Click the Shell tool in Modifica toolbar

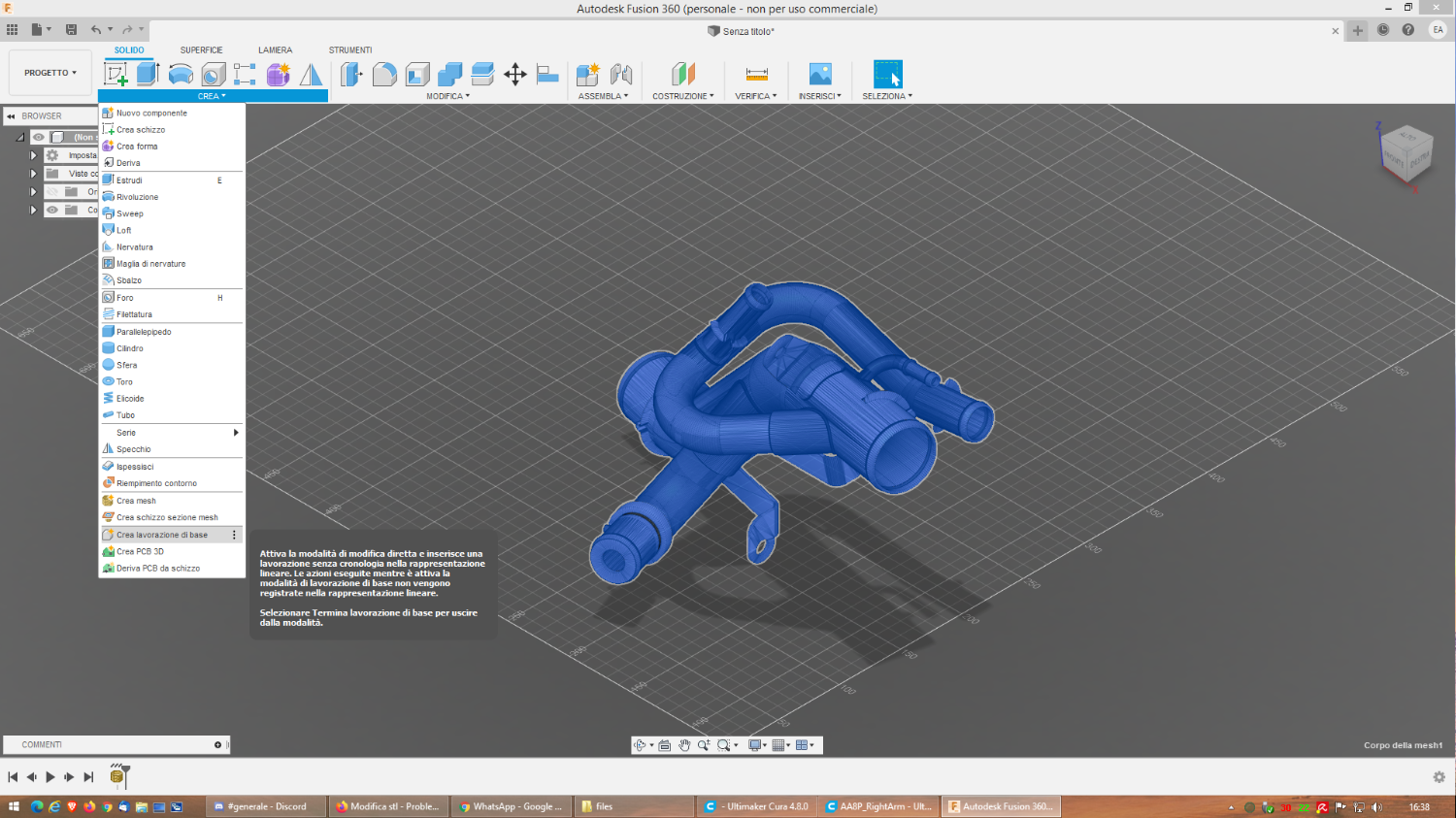(x=417, y=74)
